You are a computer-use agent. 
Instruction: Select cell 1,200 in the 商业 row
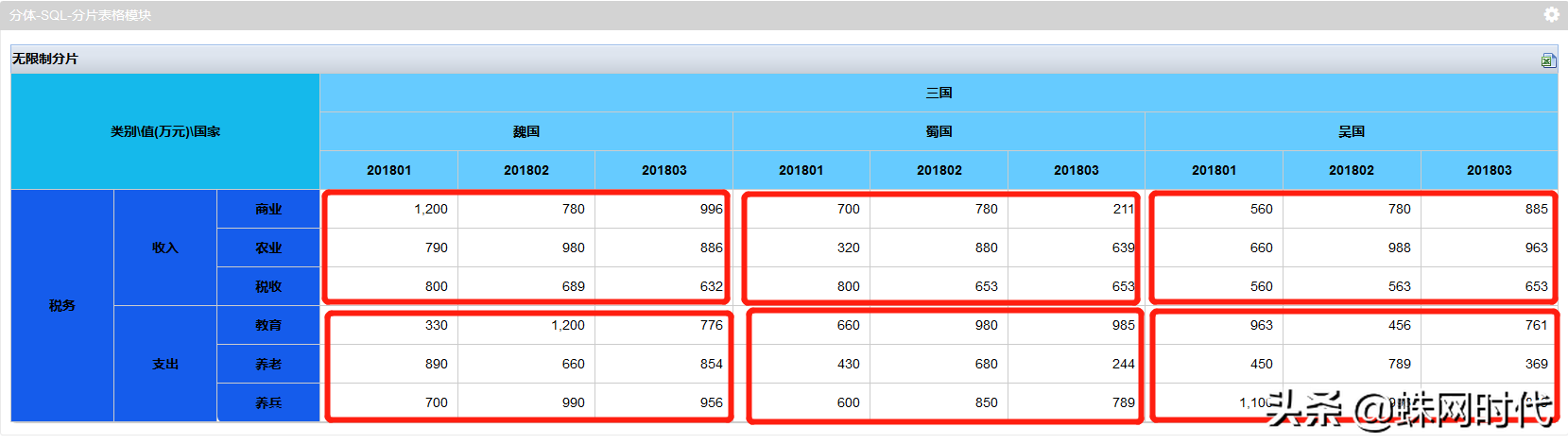[388, 209]
